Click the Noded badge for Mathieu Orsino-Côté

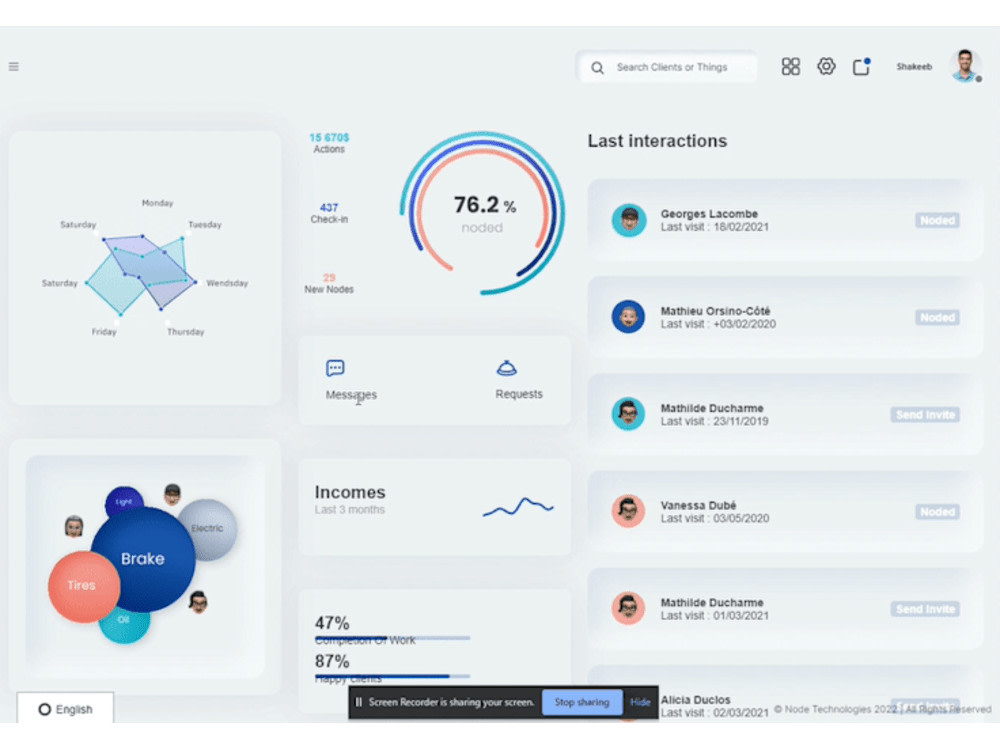click(938, 318)
